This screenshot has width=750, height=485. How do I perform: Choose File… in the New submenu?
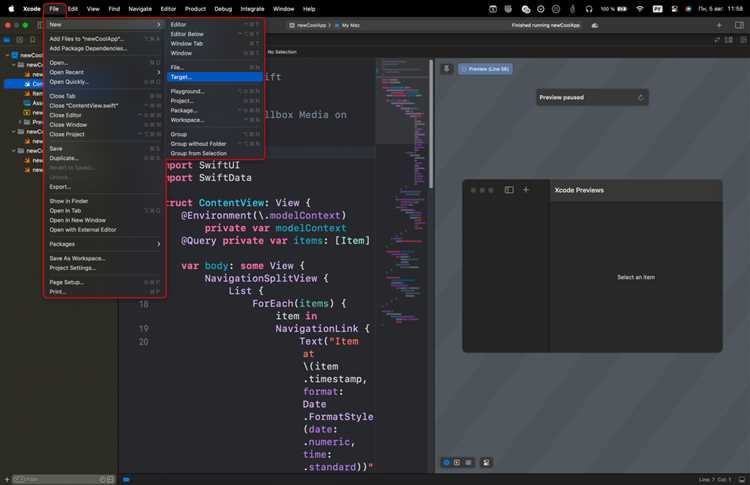(215, 67)
